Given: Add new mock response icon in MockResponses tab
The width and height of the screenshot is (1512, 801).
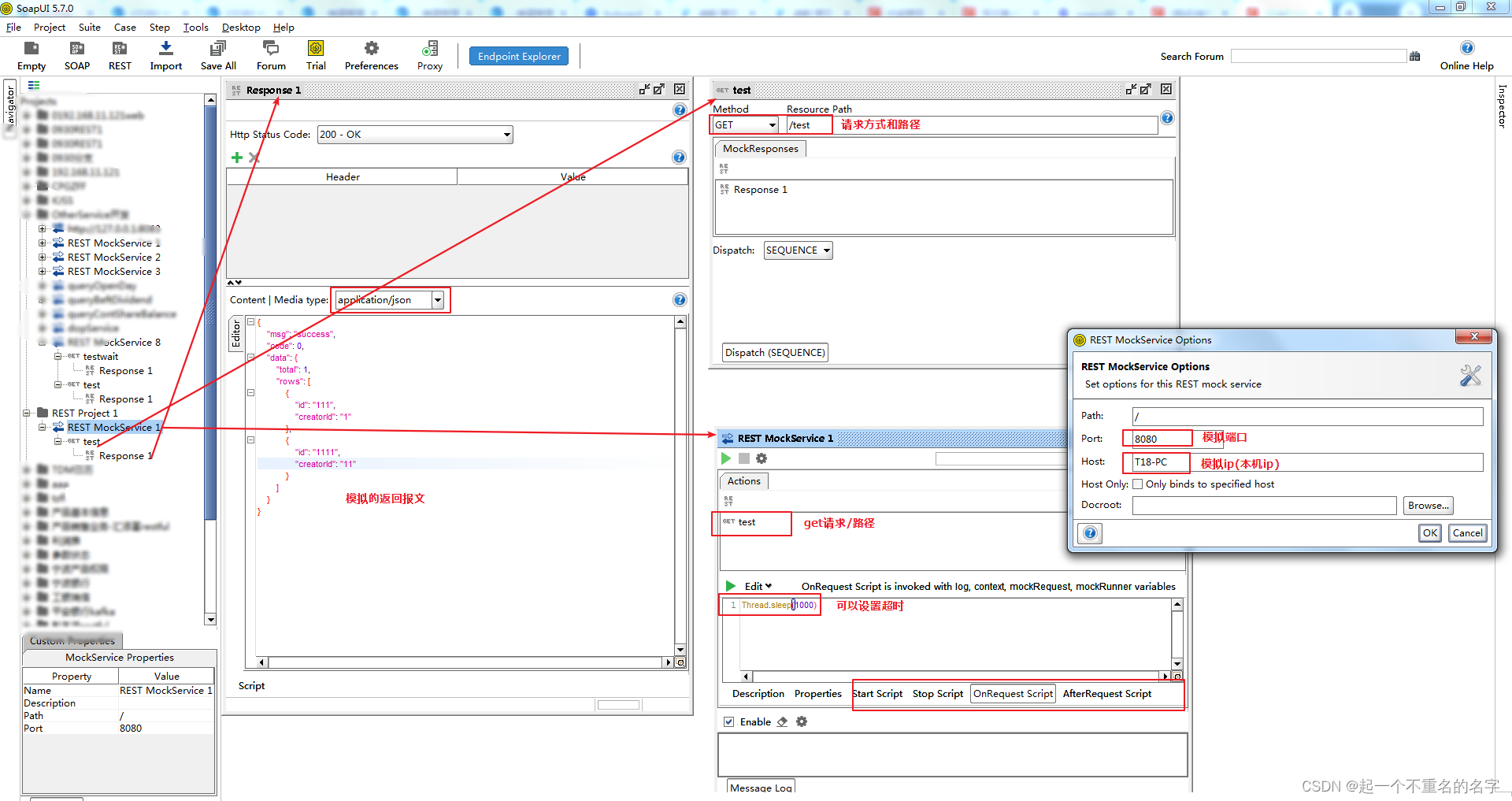Looking at the screenshot, I should (x=724, y=169).
